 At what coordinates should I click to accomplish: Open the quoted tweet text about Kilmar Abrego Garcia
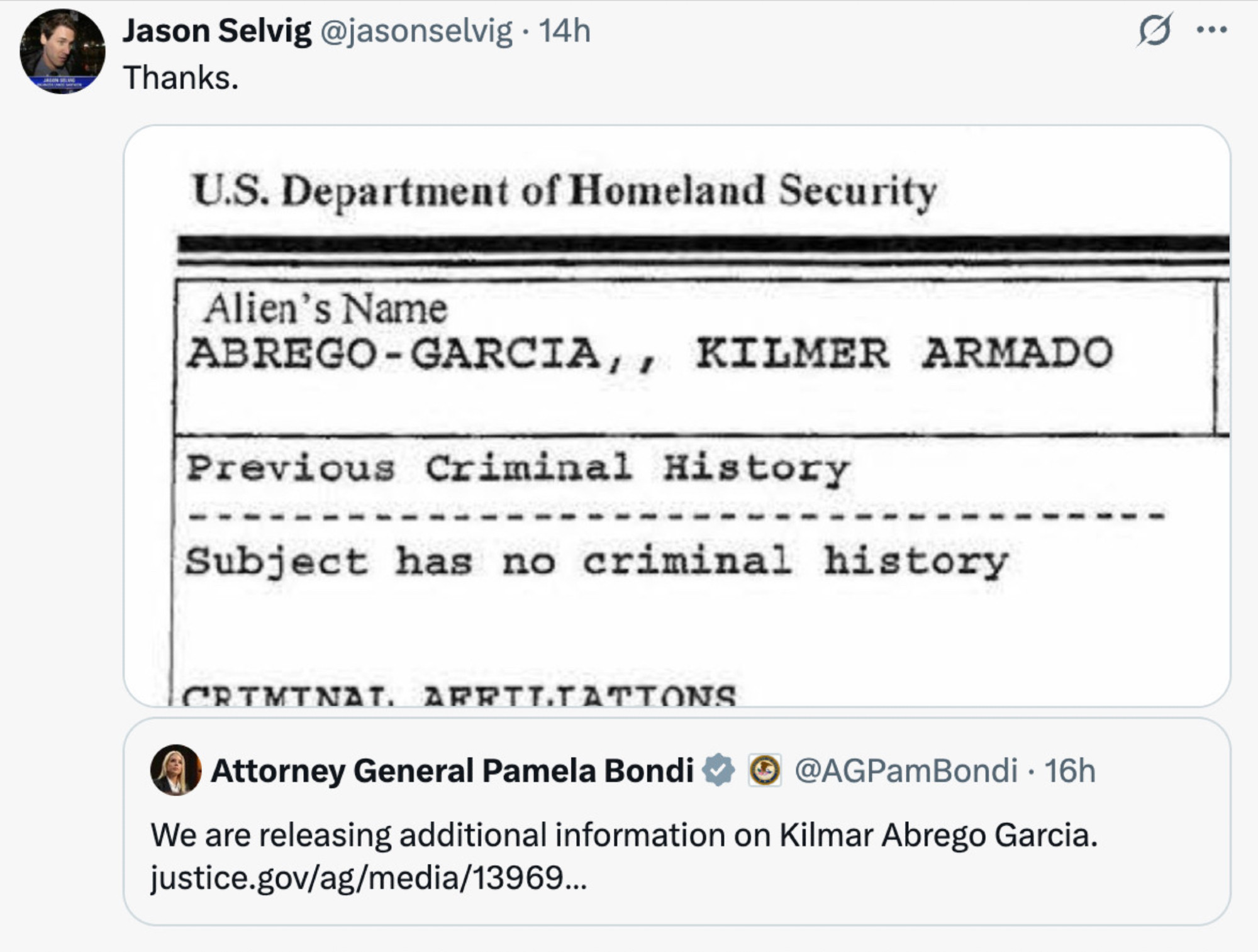point(624,836)
